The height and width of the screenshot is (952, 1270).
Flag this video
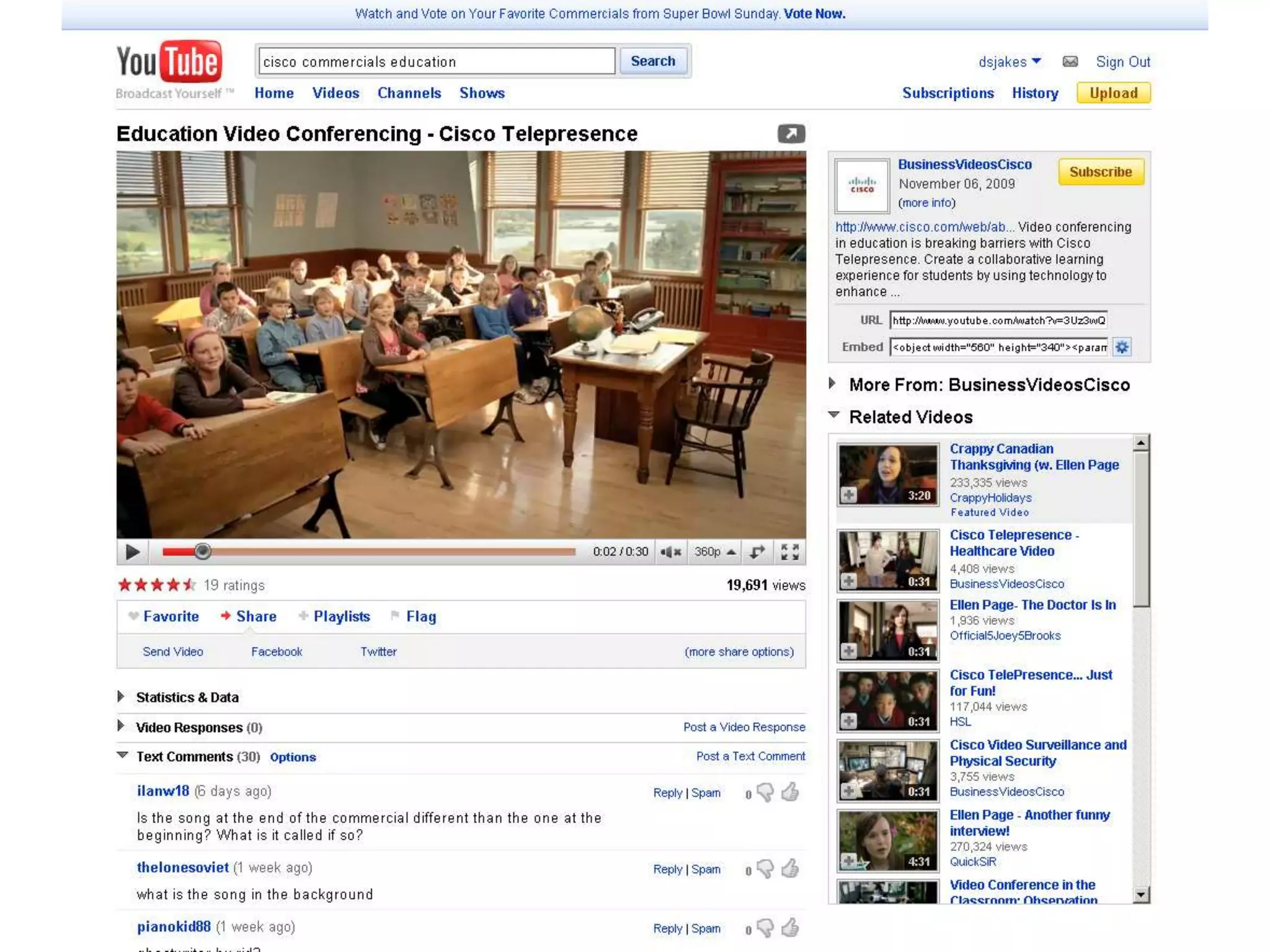(420, 616)
